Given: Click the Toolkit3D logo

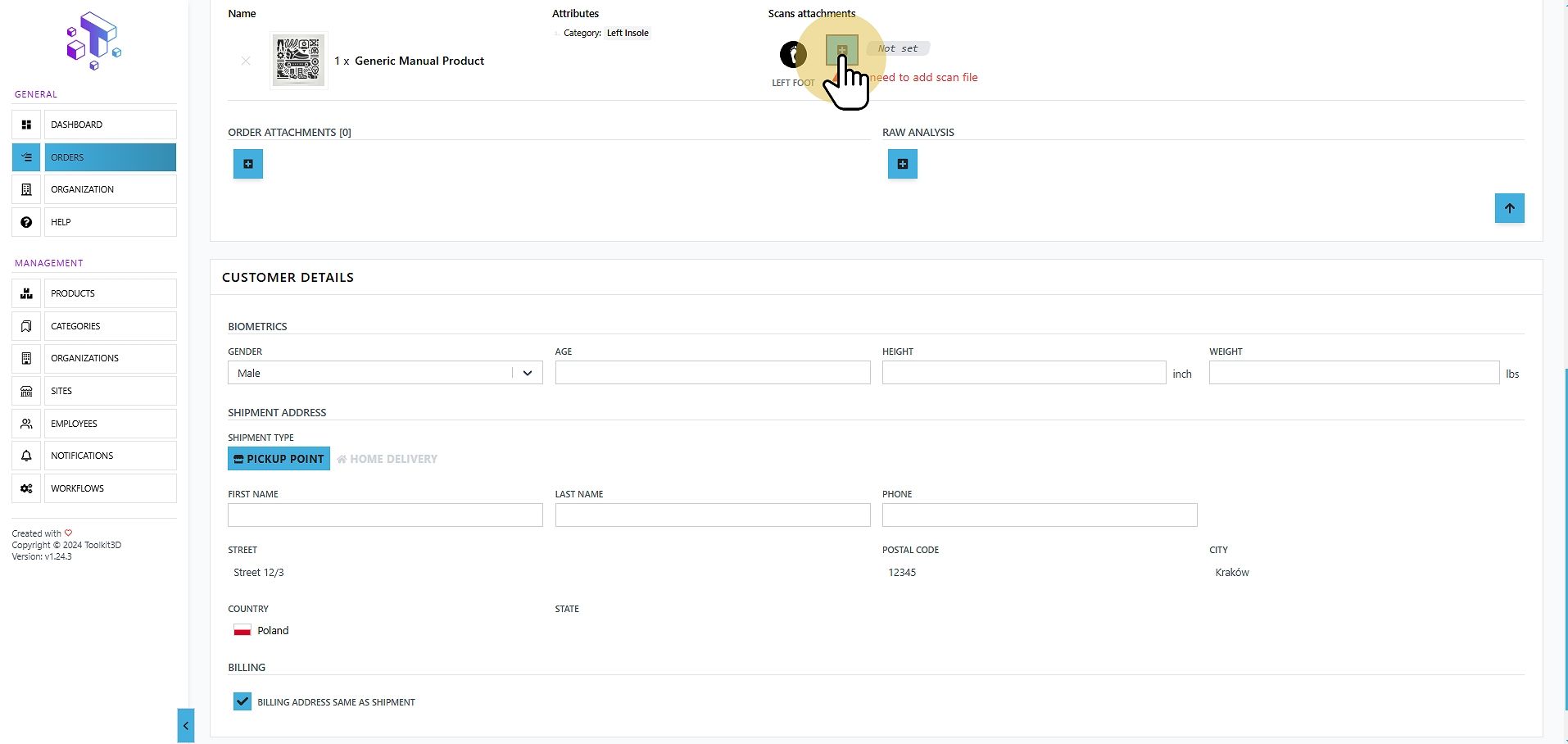Looking at the screenshot, I should (93, 41).
